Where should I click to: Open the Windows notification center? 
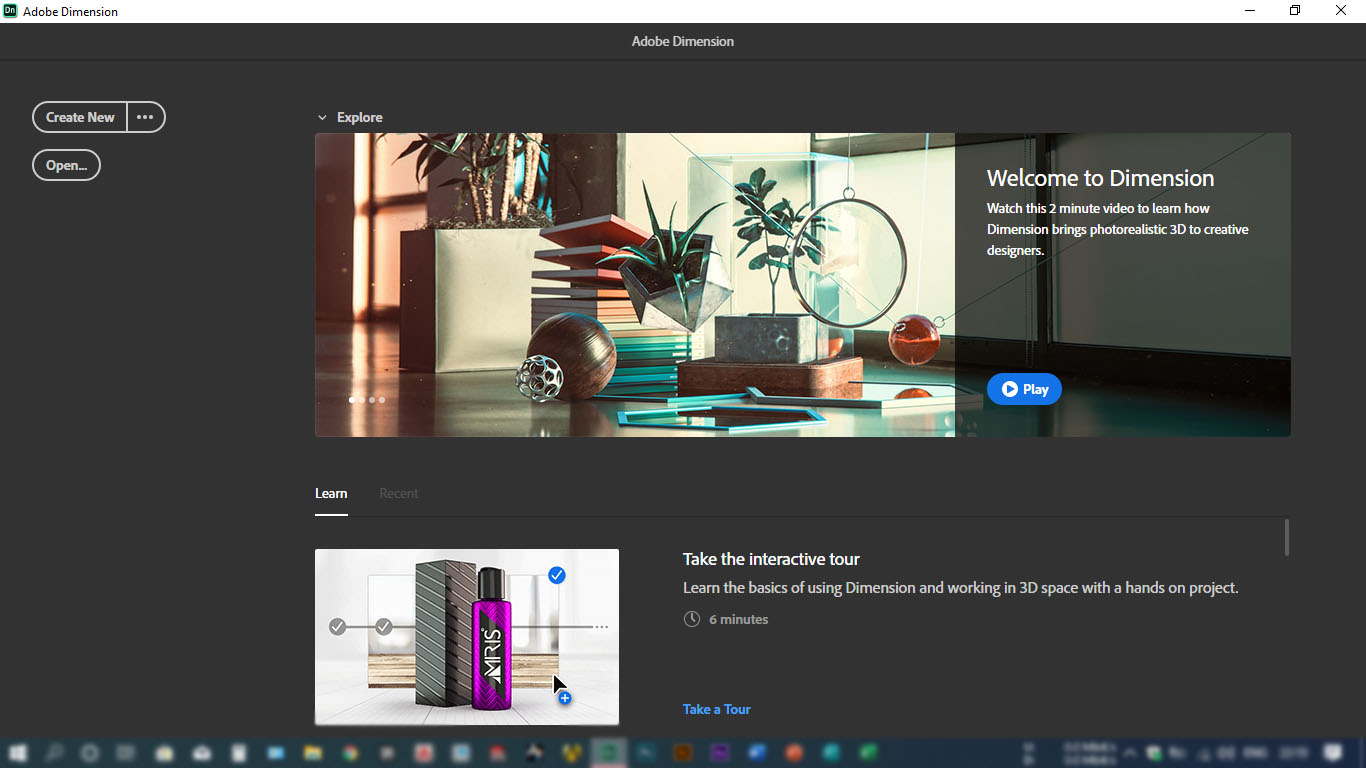1333,753
